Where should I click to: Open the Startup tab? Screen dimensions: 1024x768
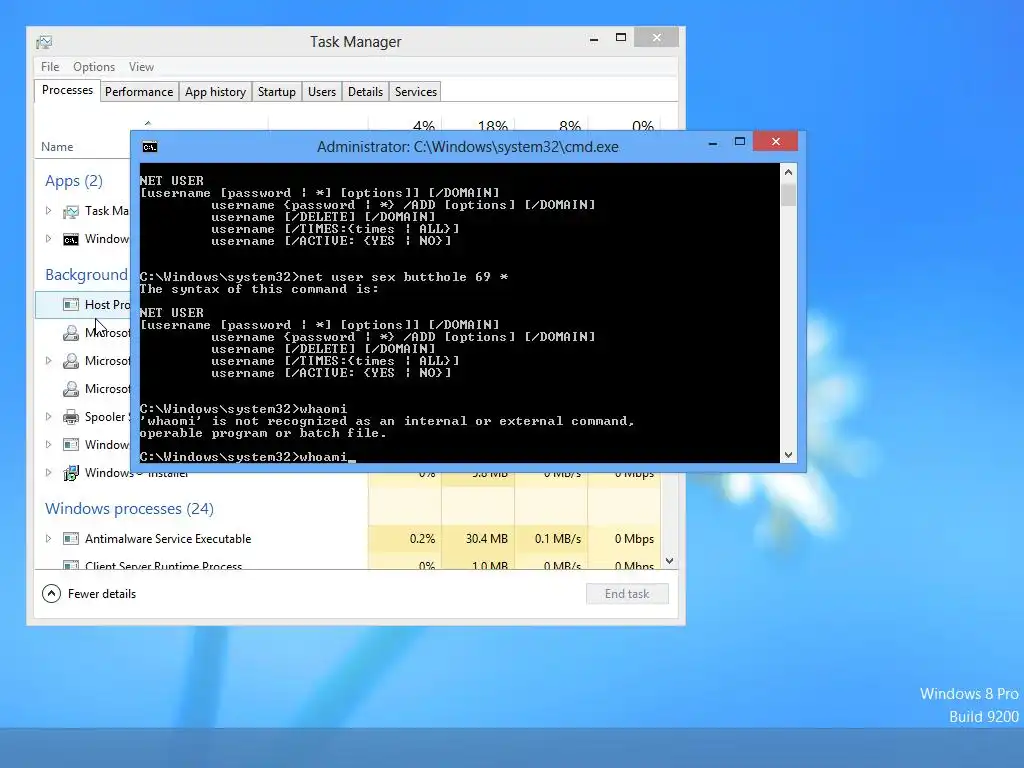tap(277, 92)
